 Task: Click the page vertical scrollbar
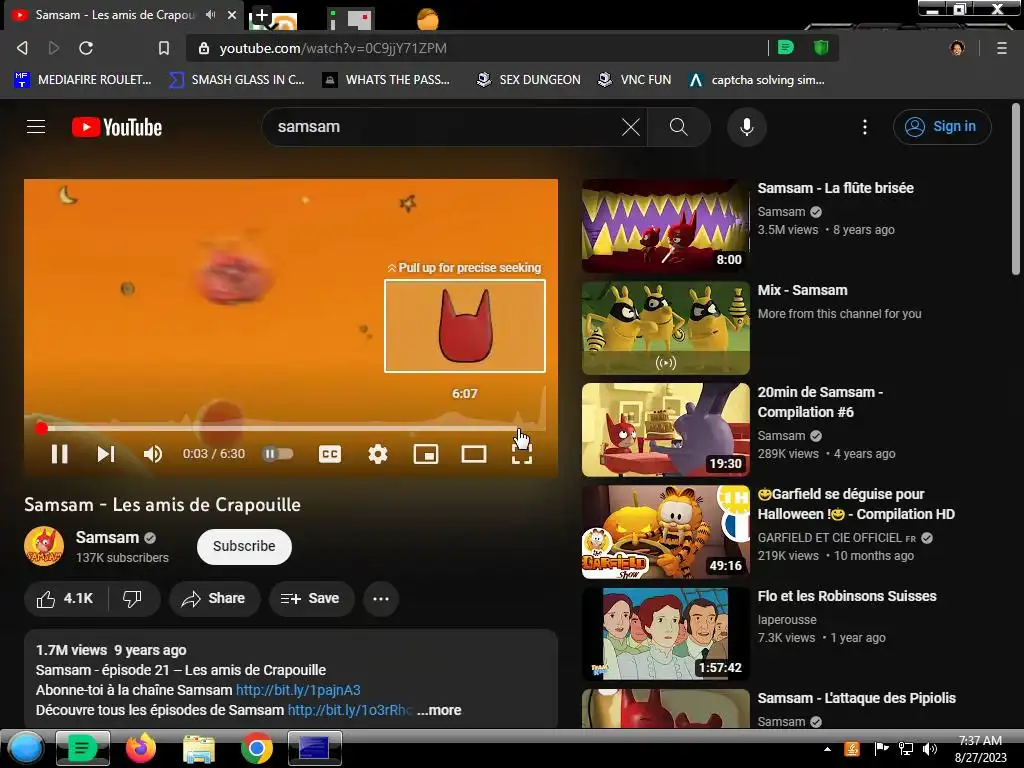1016,189
